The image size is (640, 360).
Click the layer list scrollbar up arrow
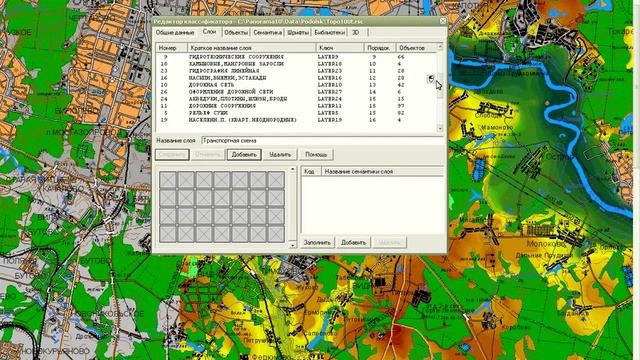(440, 47)
